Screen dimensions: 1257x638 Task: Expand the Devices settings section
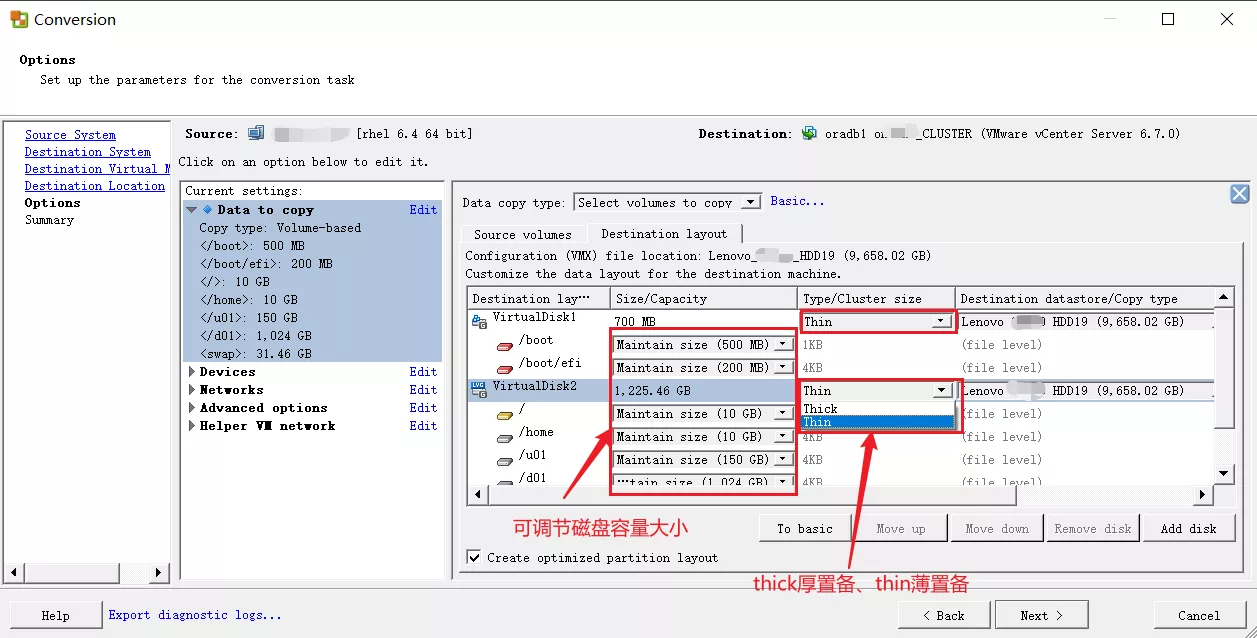[x=192, y=372]
